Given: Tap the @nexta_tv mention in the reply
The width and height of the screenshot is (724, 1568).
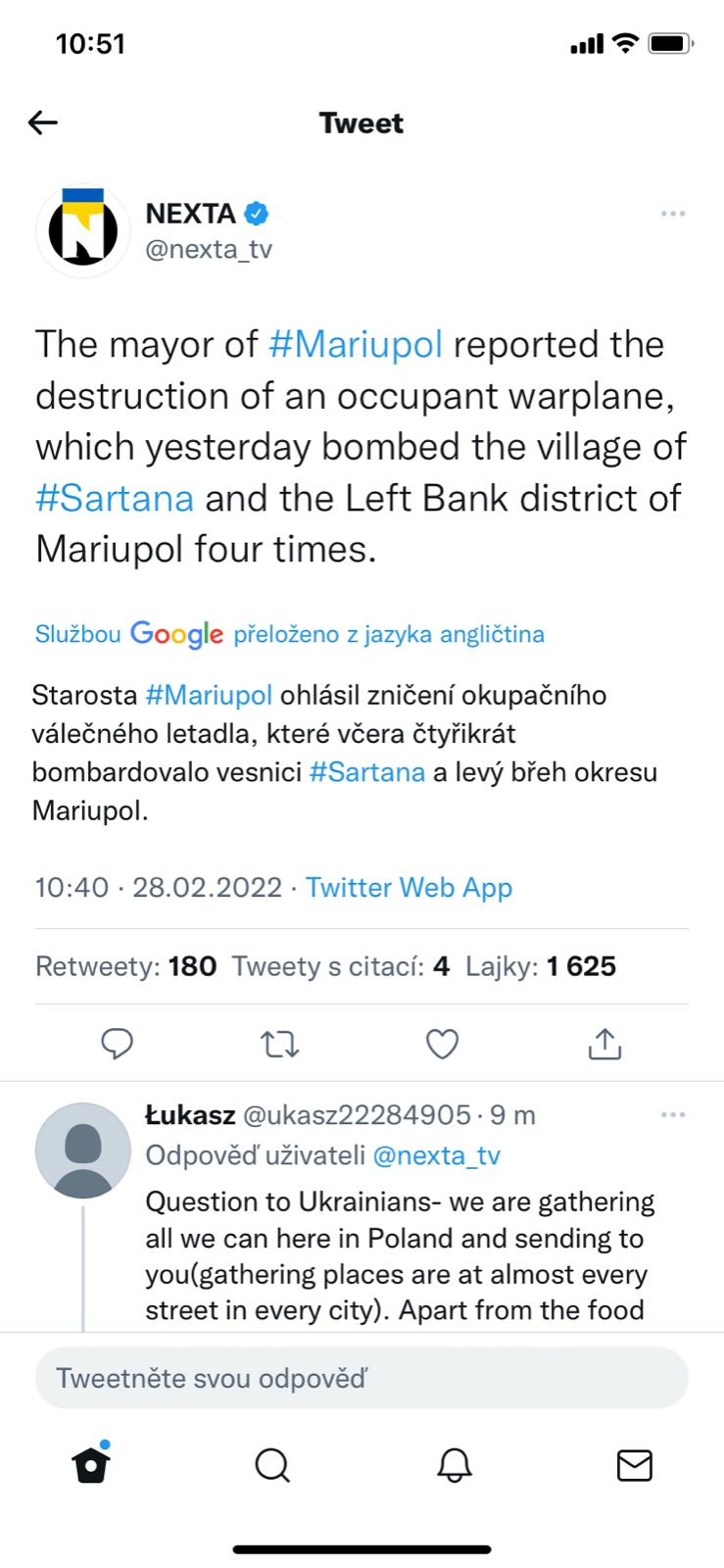Looking at the screenshot, I should tap(436, 1155).
